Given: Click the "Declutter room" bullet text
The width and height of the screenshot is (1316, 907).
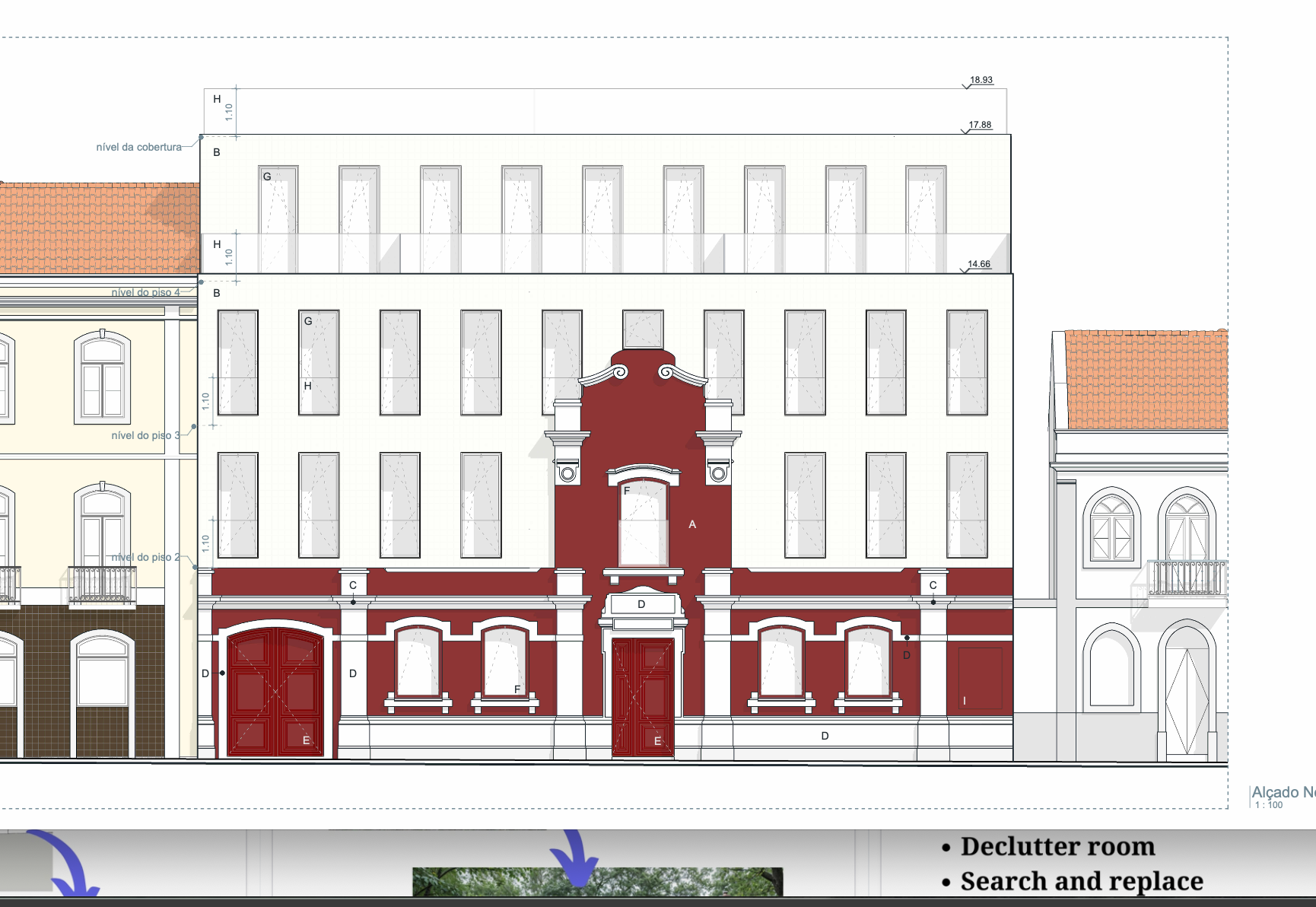Looking at the screenshot, I should [1057, 846].
